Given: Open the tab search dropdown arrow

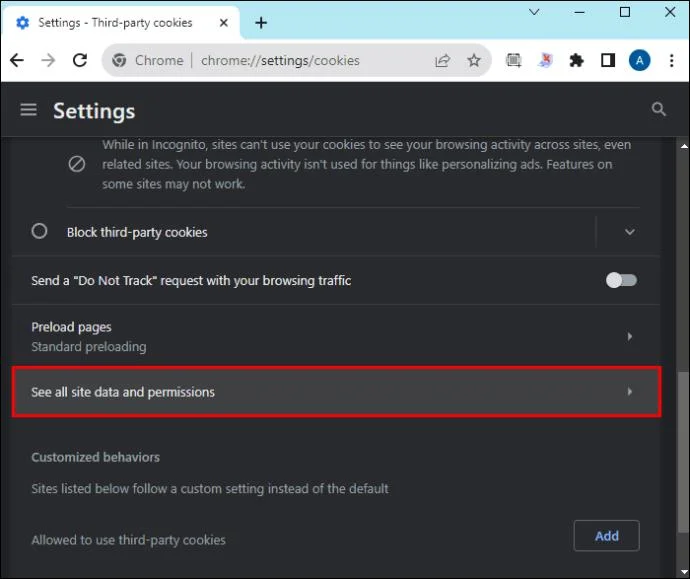Looking at the screenshot, I should (x=534, y=12).
